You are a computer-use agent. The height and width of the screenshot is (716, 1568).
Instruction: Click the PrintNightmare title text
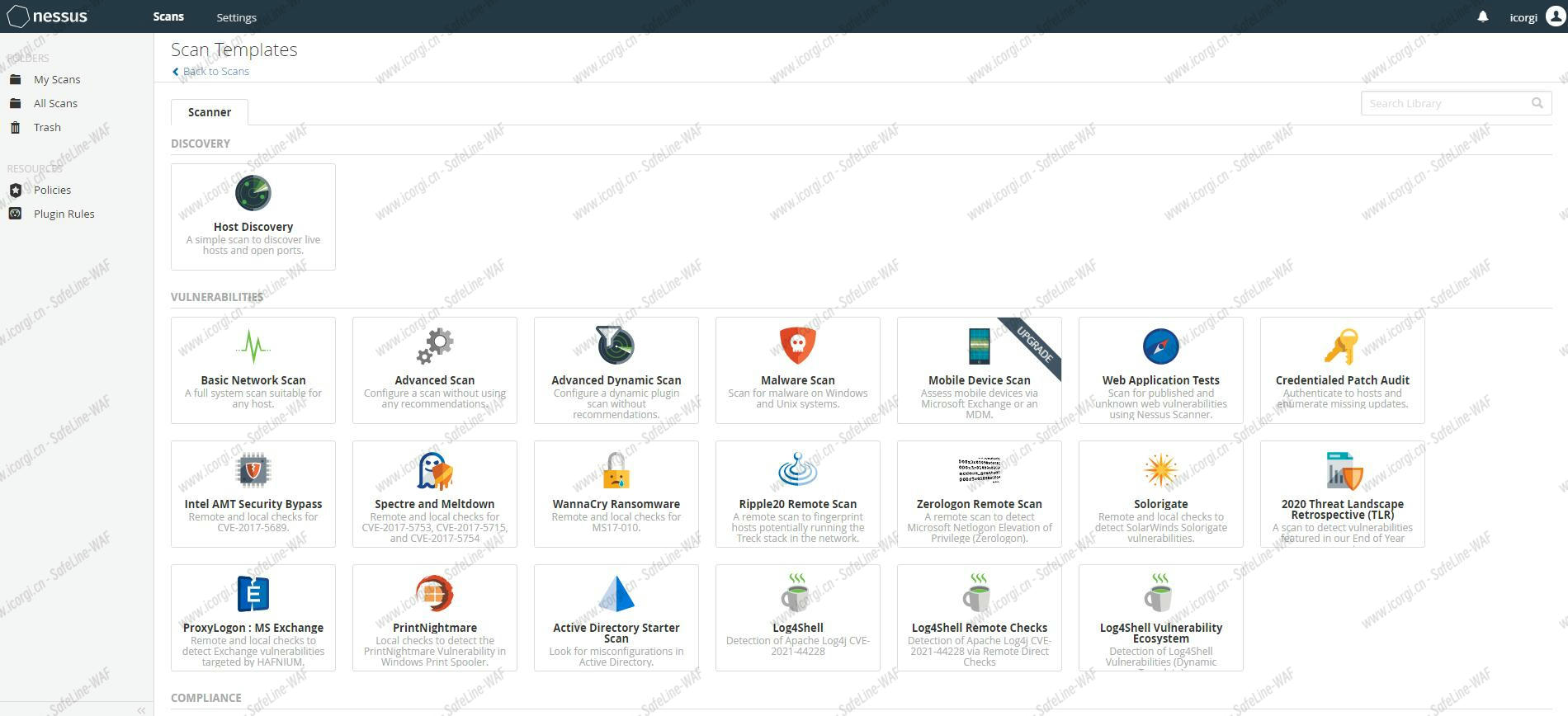click(435, 628)
